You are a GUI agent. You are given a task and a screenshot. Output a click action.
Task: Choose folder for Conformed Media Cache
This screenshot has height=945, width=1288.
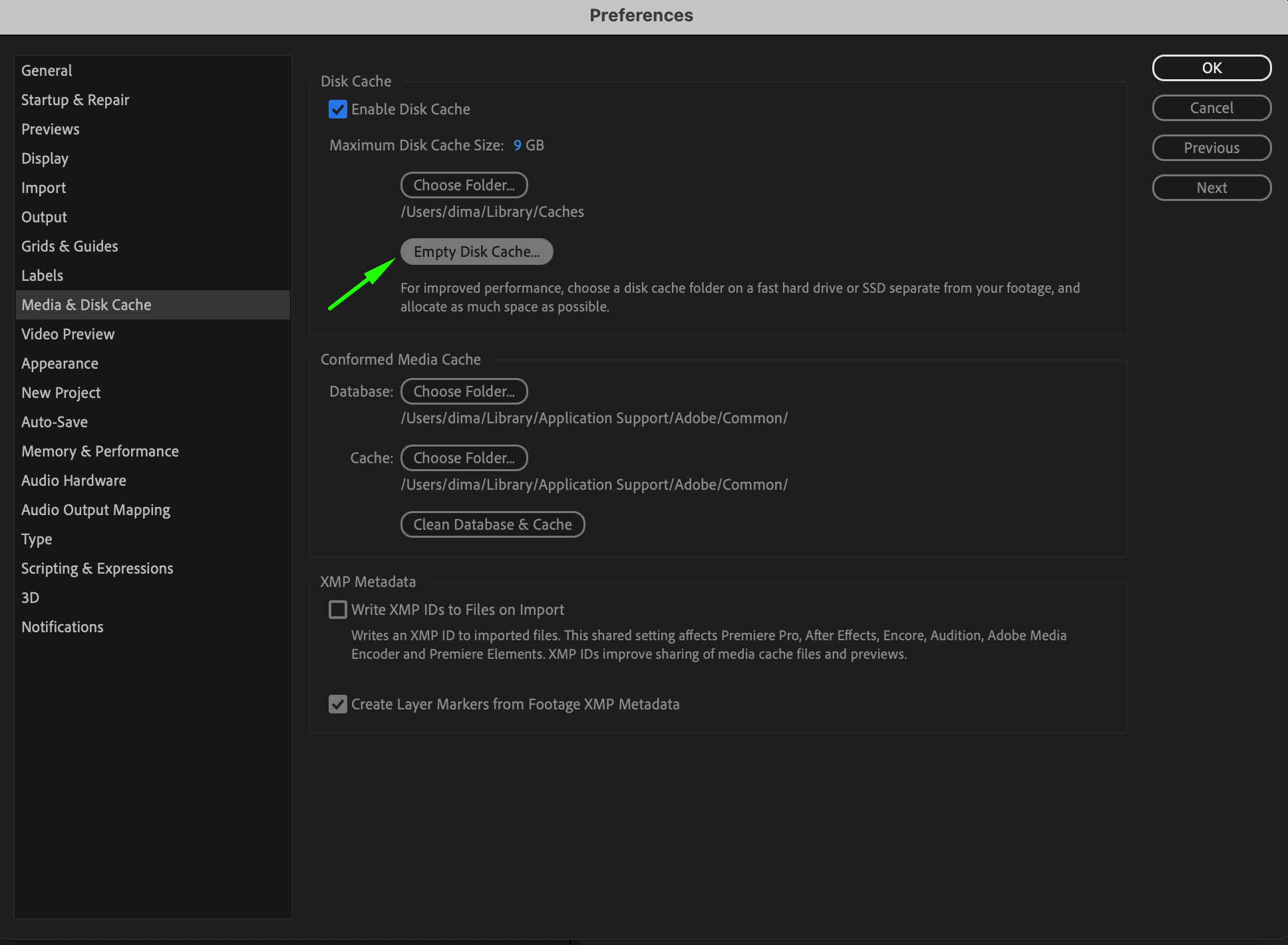click(x=464, y=458)
